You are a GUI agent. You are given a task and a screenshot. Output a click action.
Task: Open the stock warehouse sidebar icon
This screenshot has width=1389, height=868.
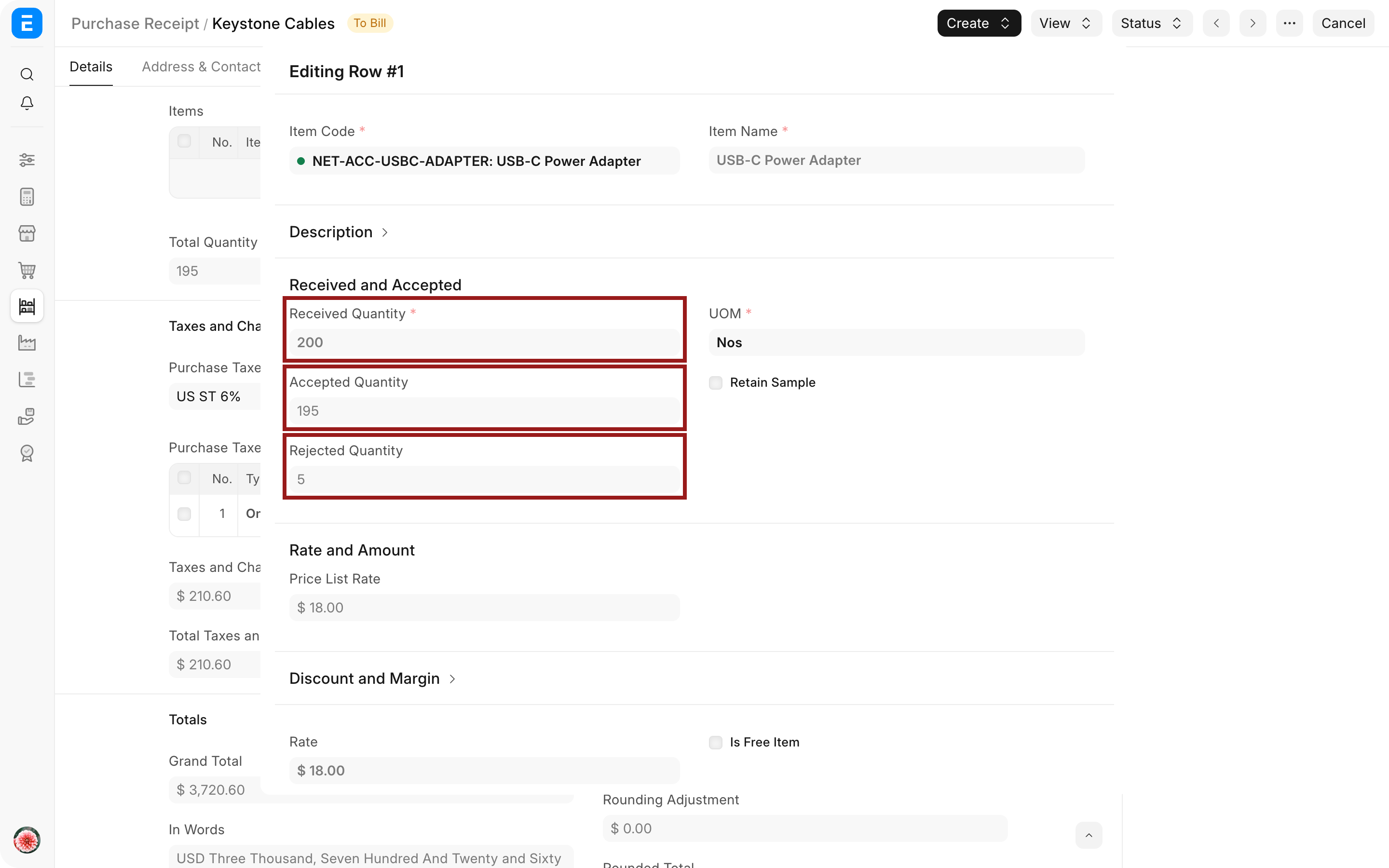[x=27, y=306]
